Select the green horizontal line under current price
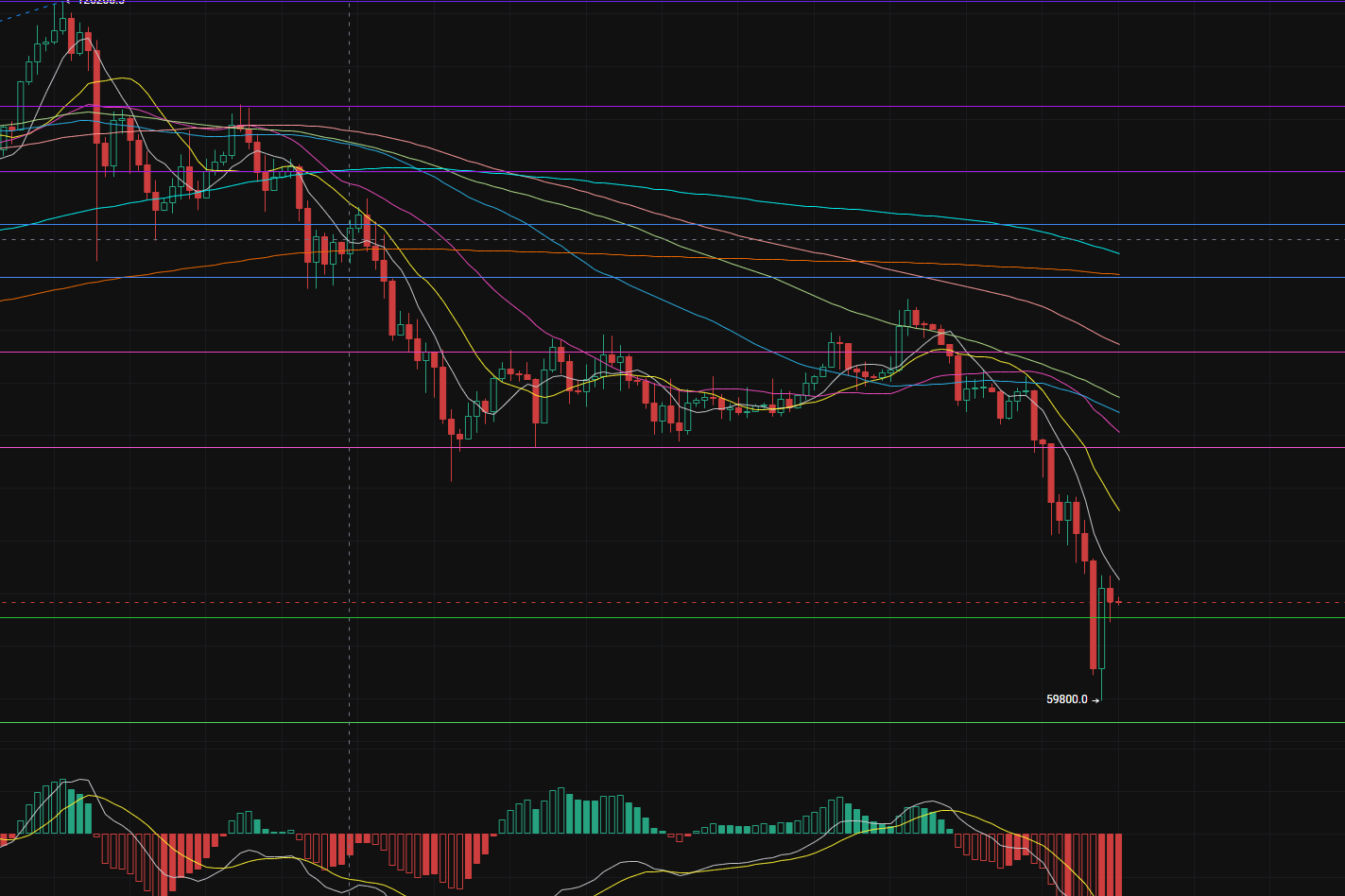1345x896 pixels. (x=662, y=617)
